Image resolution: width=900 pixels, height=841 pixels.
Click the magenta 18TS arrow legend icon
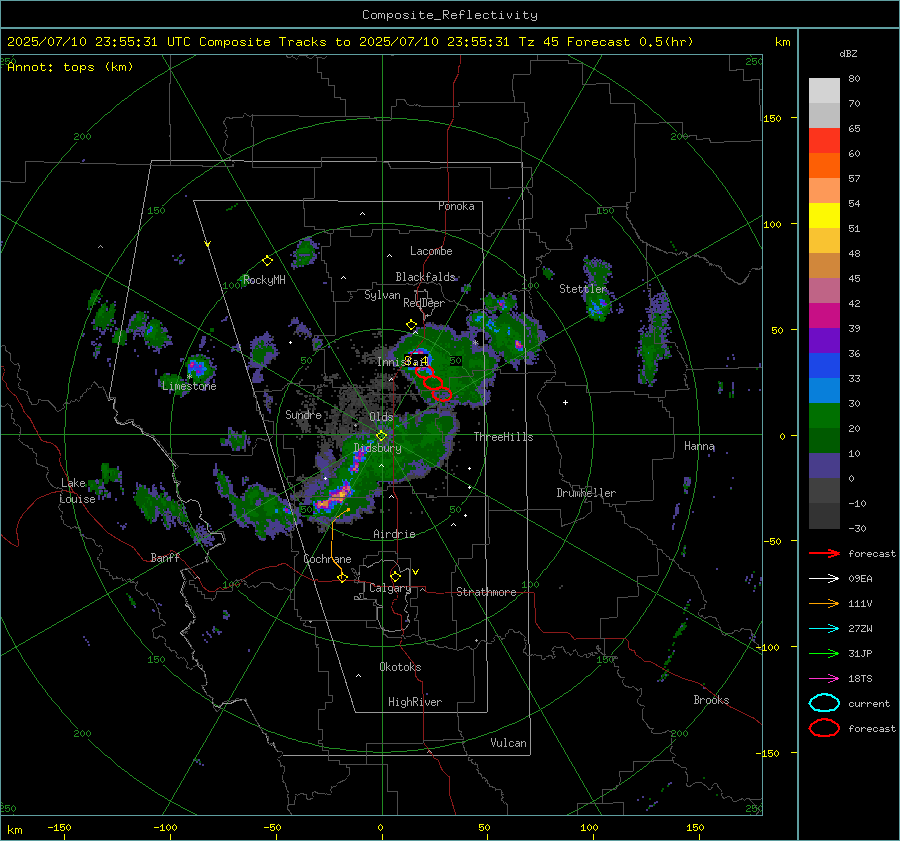[824, 678]
